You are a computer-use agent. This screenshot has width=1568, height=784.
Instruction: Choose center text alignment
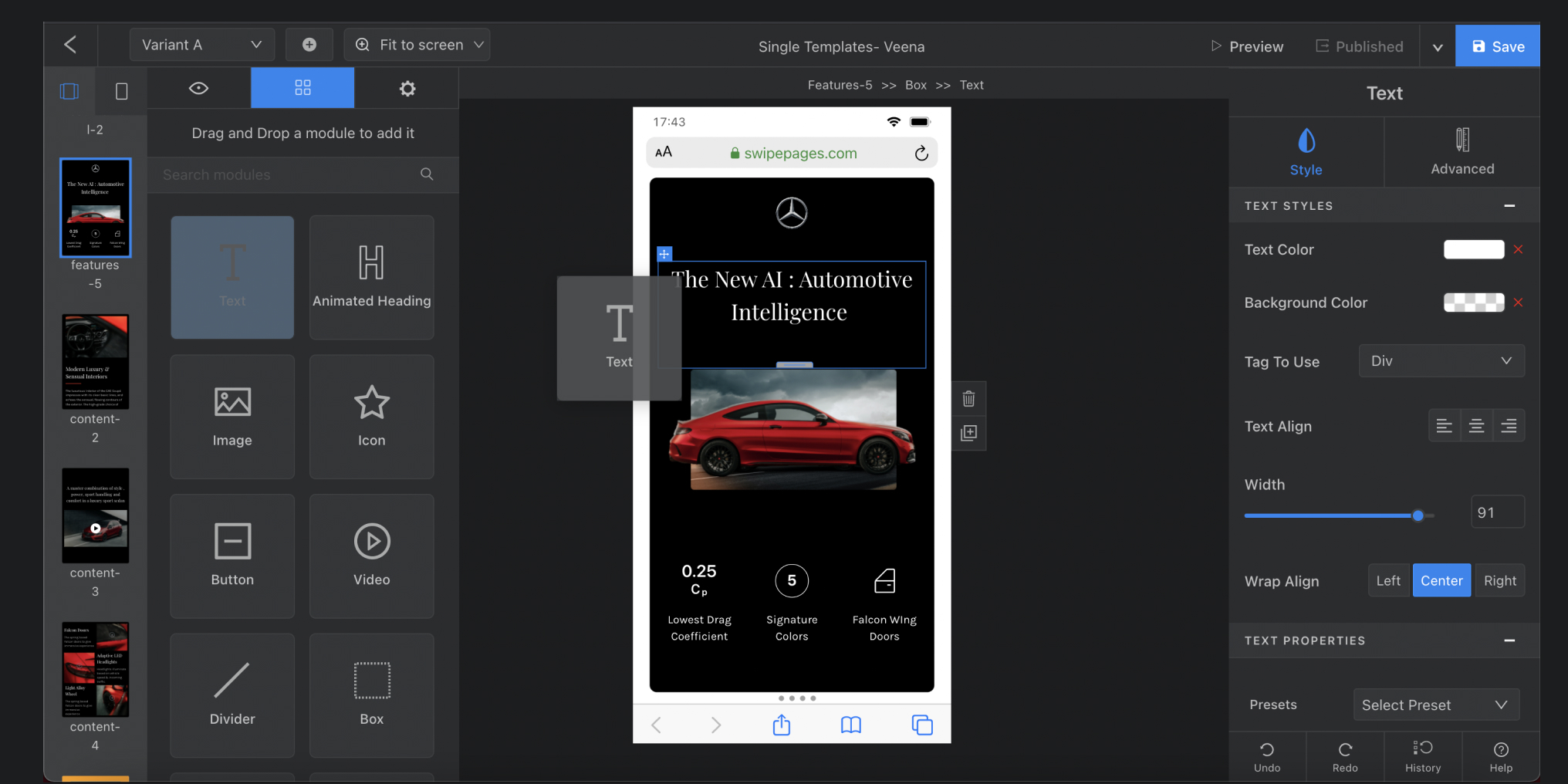pyautogui.click(x=1476, y=426)
